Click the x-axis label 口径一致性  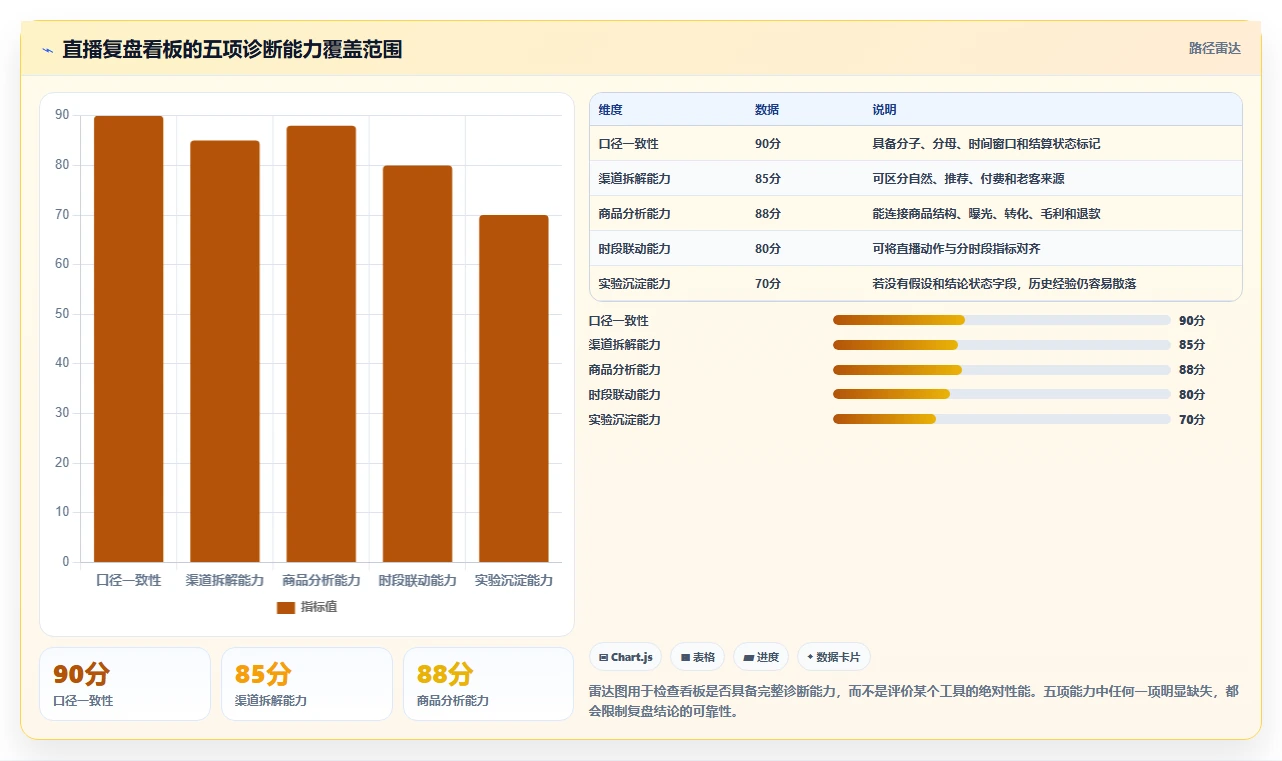click(129, 580)
